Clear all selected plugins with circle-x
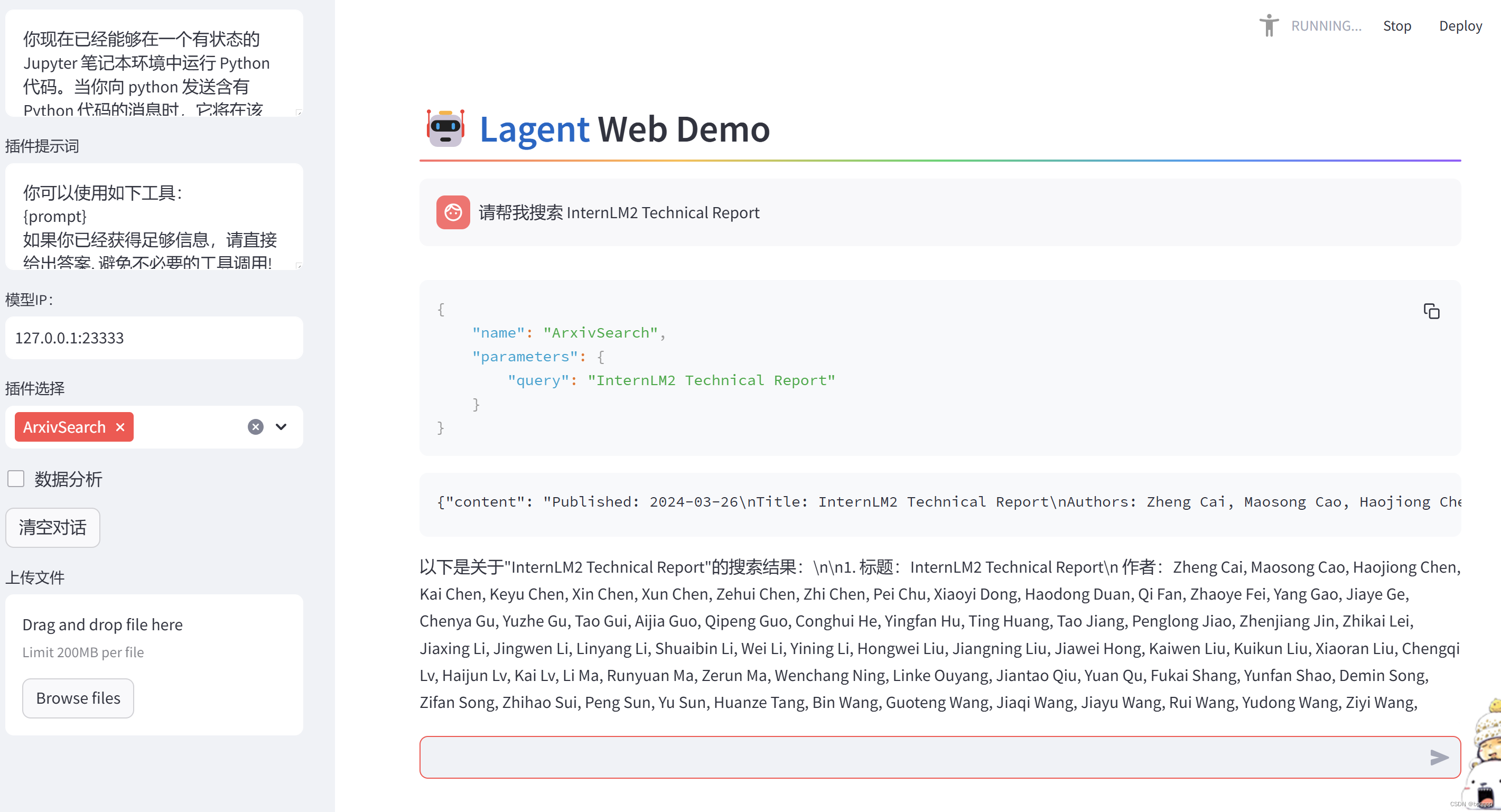 [x=255, y=427]
